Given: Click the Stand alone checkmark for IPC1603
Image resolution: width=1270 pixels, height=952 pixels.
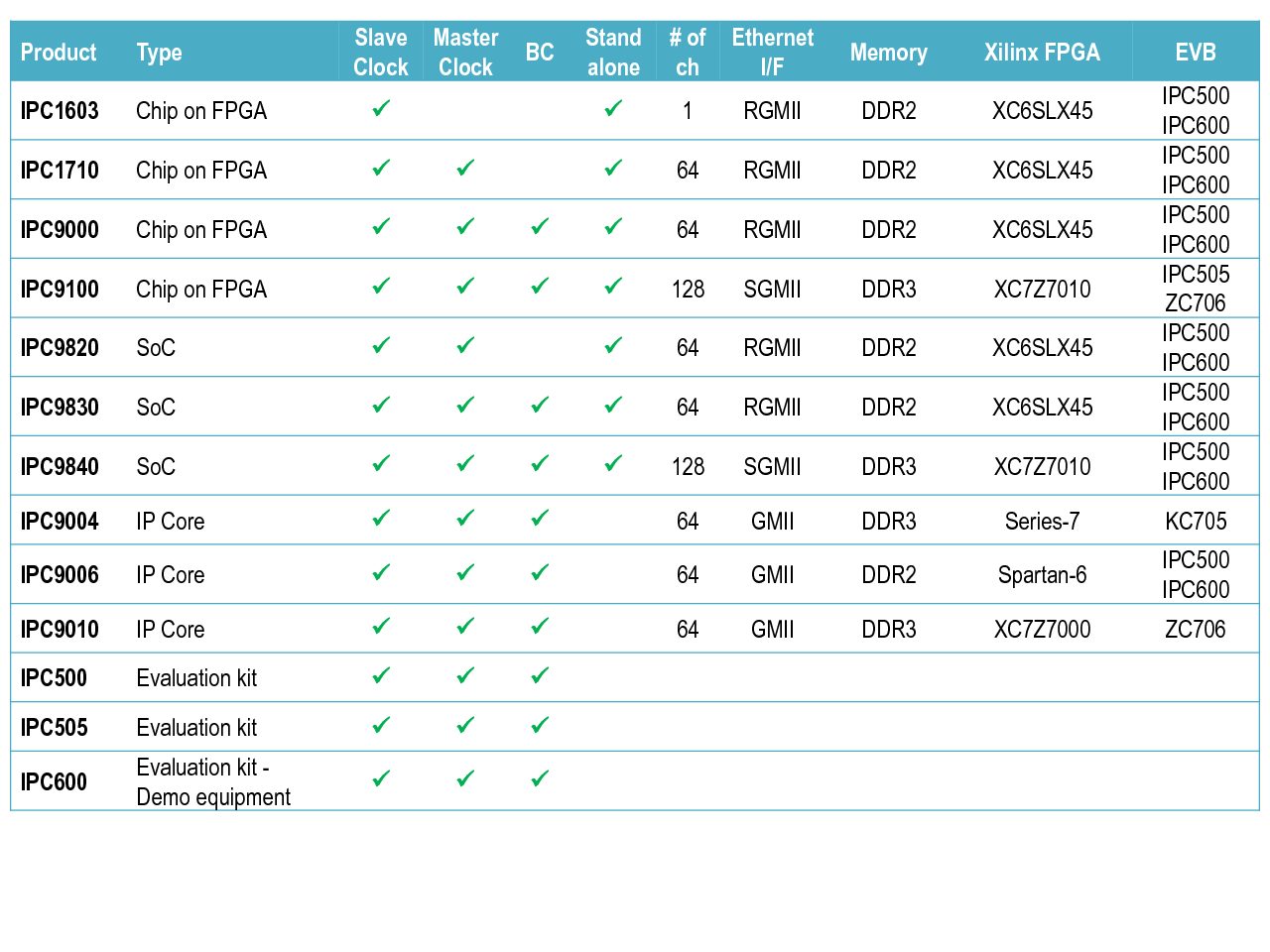Looking at the screenshot, I should (613, 108).
